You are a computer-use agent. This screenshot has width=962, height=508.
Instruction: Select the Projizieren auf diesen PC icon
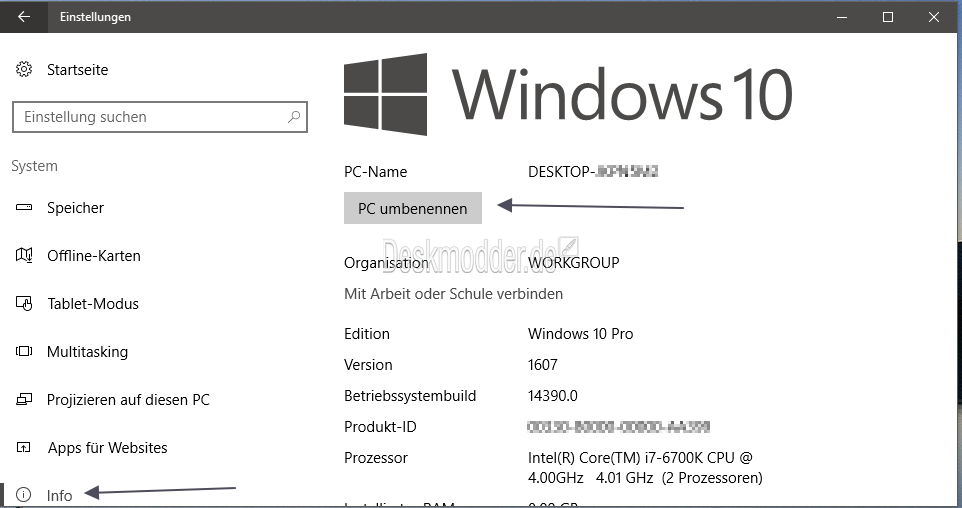point(24,399)
